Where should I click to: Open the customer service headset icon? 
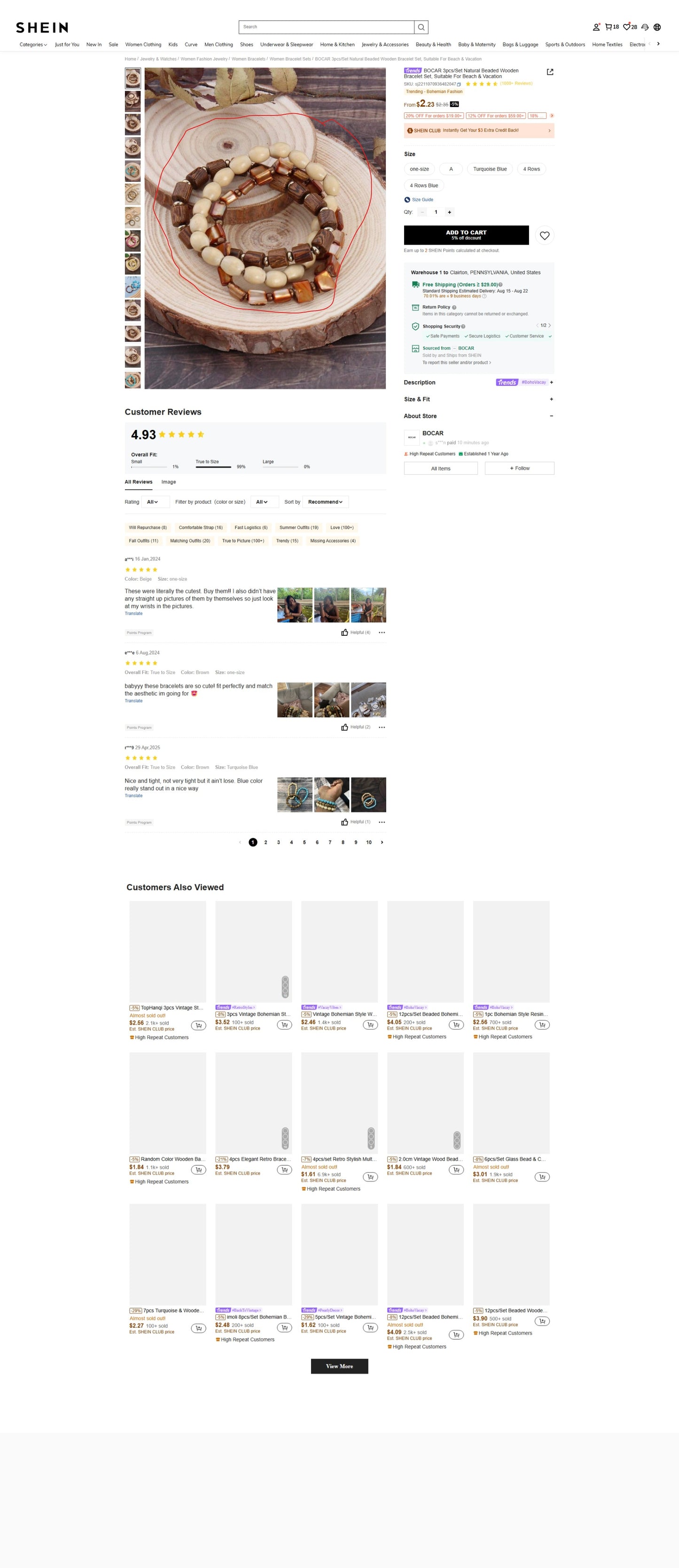click(x=645, y=27)
